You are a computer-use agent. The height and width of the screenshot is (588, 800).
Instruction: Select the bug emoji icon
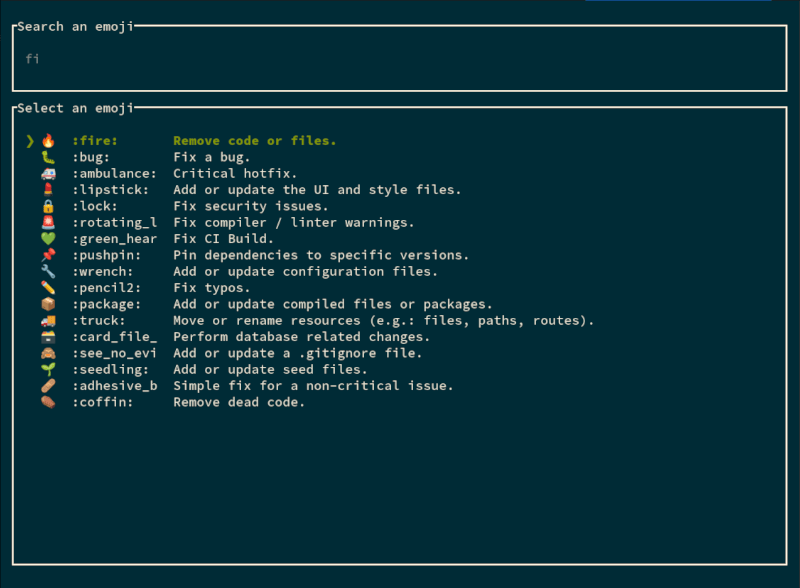(48, 157)
